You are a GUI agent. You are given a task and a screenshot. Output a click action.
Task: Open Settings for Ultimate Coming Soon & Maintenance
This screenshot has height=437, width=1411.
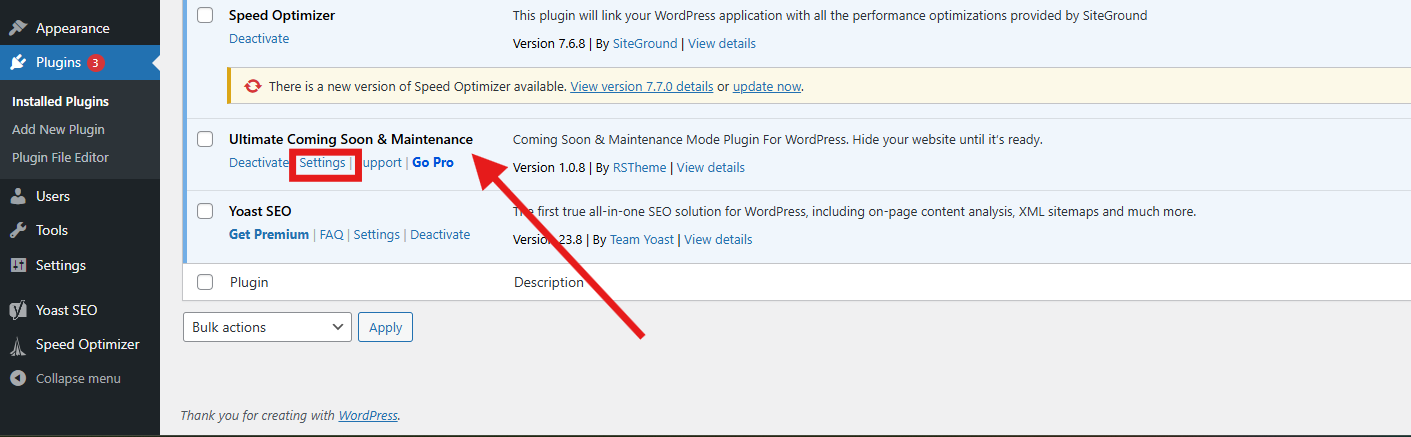322,162
